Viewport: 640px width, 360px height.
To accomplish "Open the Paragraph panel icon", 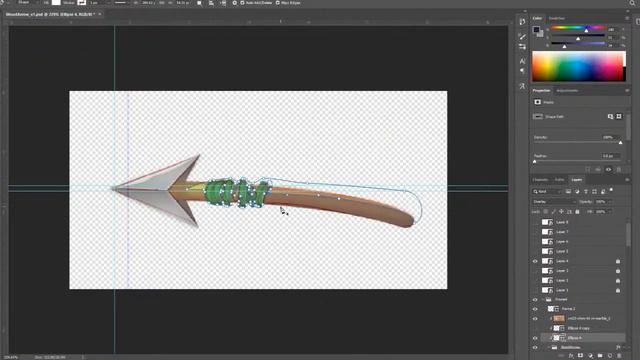I will 522,71.
